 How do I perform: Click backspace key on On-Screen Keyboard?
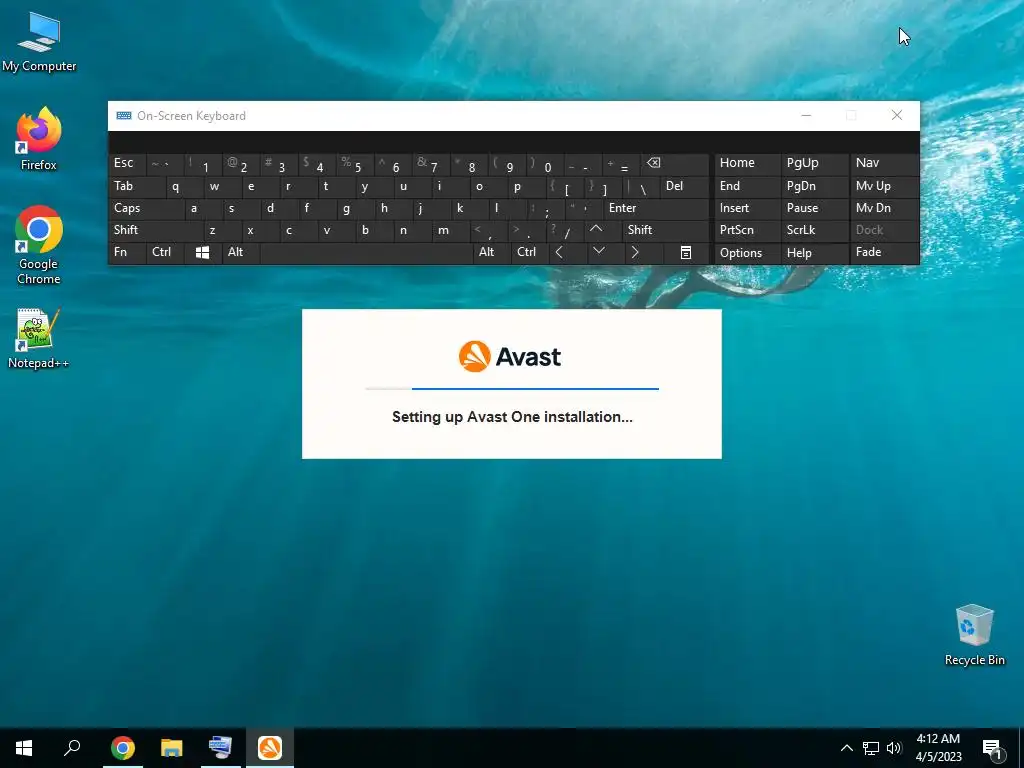click(x=675, y=164)
